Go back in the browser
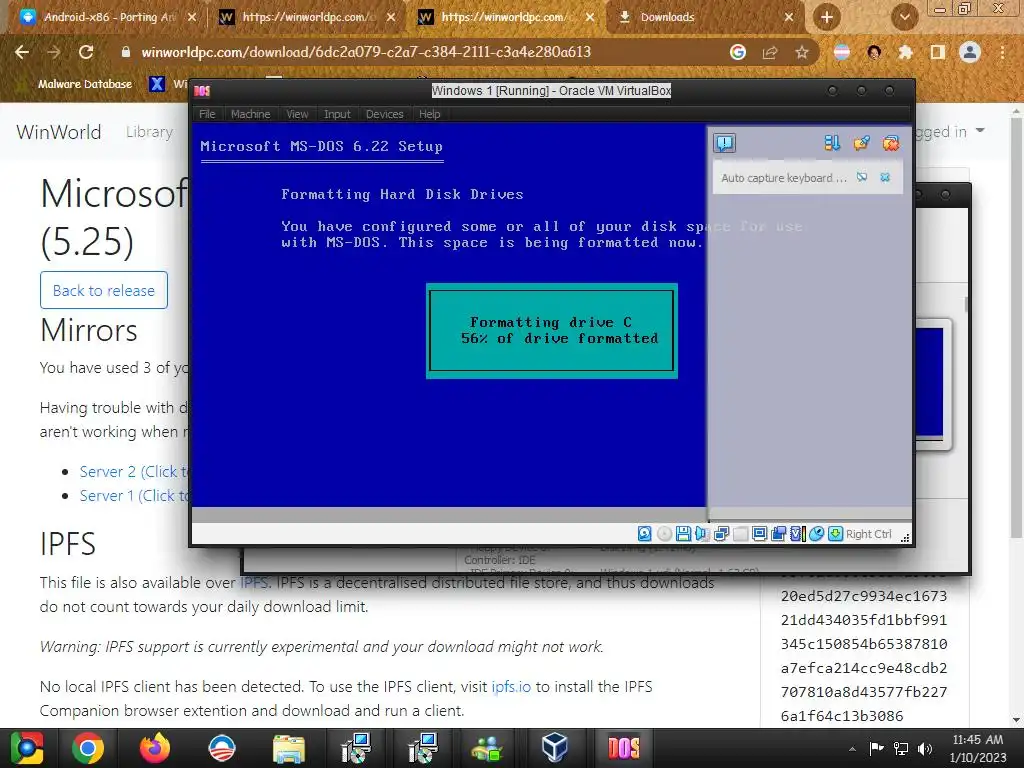Screen dimensions: 1024x768 point(22,52)
